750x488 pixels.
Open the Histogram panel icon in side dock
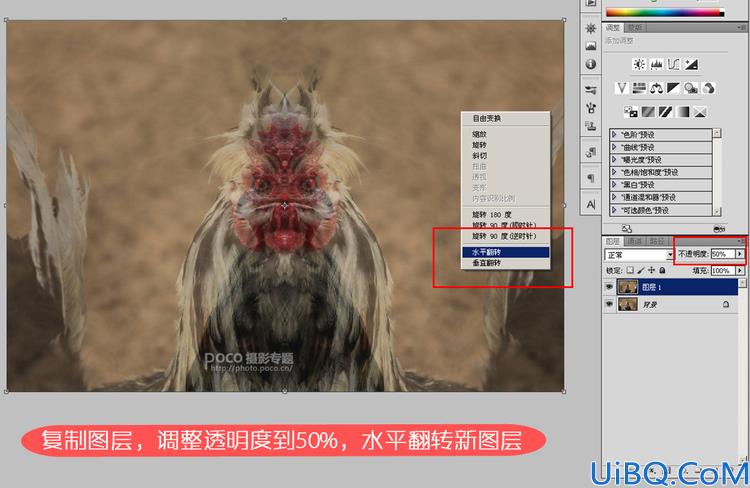591,46
